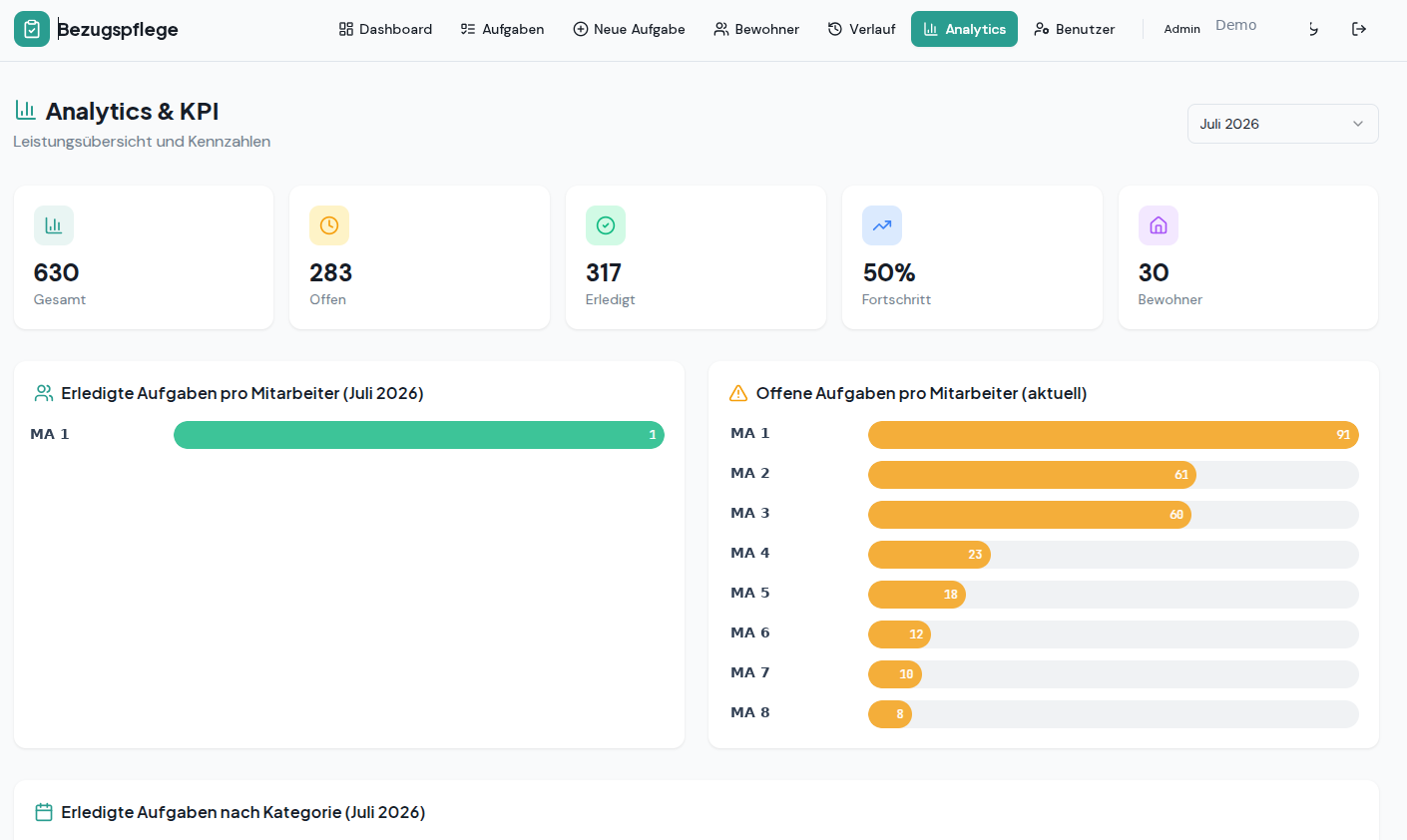Viewport: 1407px width, 840px height.
Task: Click the logout arrow icon
Action: pos(1359,29)
